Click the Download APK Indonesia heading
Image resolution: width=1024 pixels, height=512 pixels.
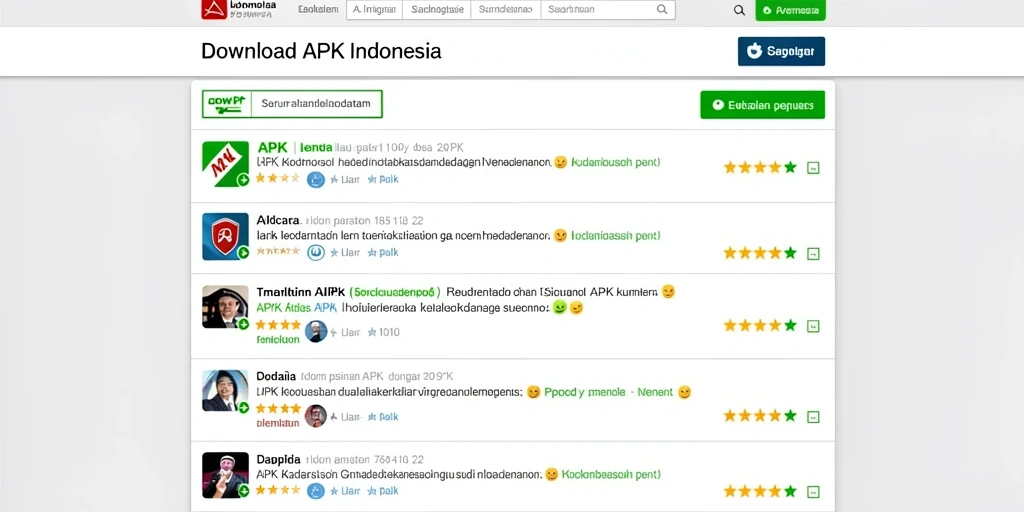[x=321, y=51]
